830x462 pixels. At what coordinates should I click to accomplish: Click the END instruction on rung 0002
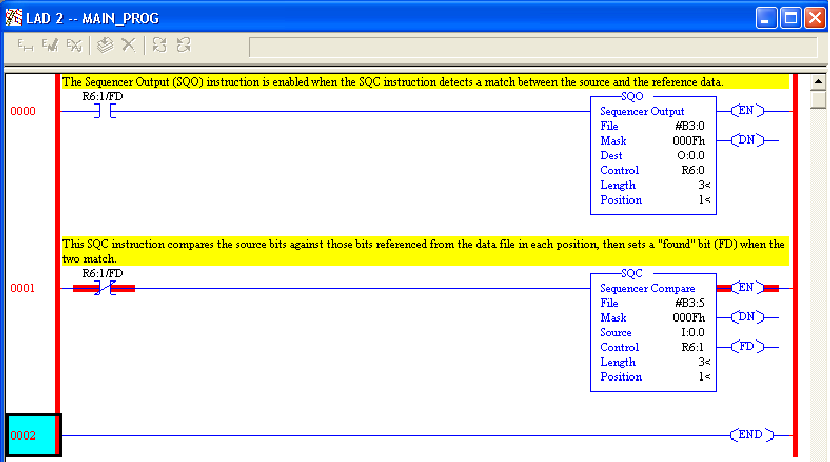(752, 435)
